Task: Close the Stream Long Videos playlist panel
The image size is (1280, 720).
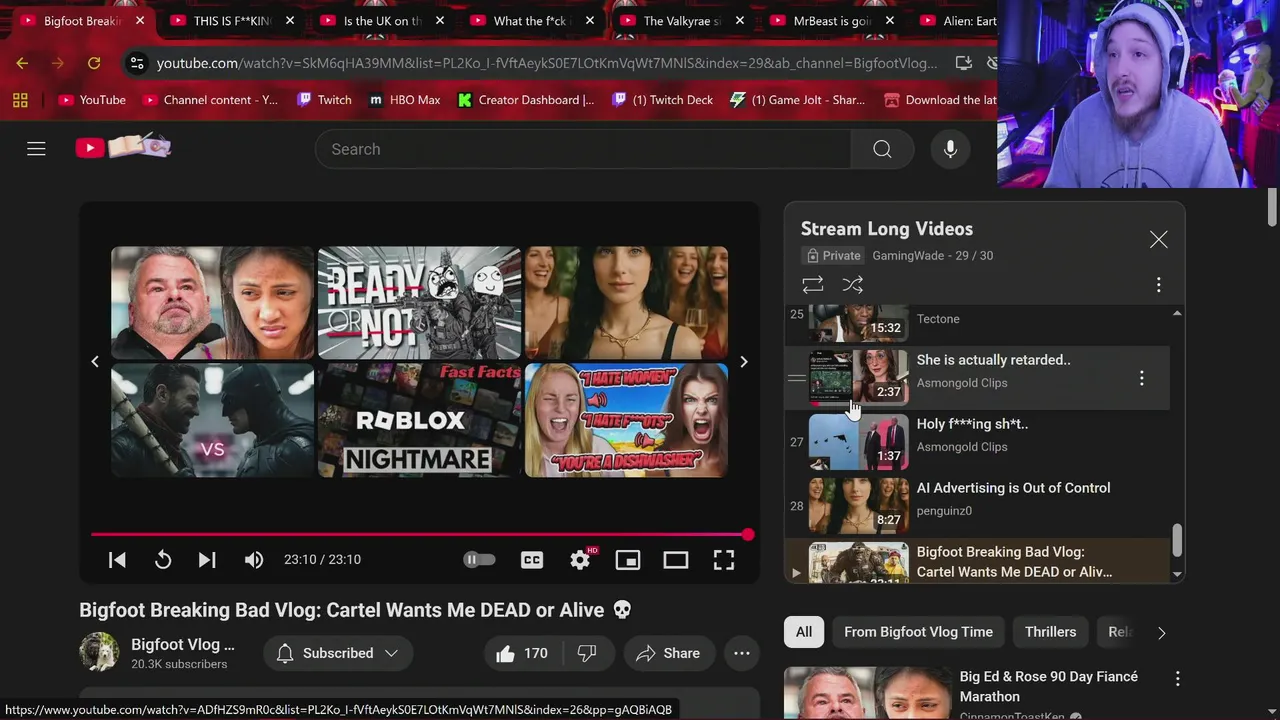Action: tap(1158, 240)
